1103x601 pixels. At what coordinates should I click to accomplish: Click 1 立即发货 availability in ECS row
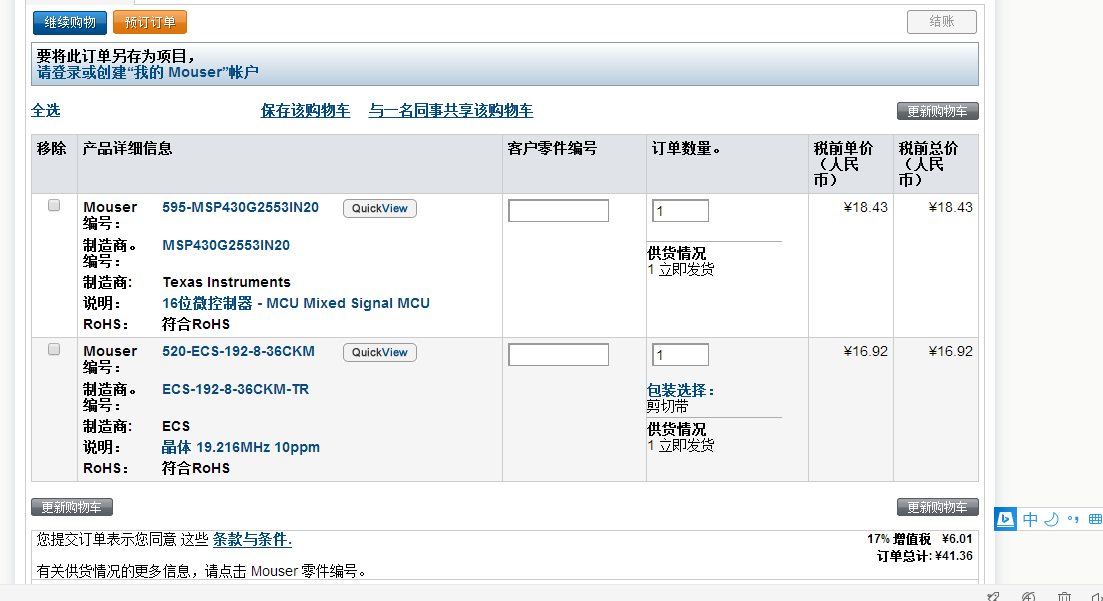click(681, 445)
